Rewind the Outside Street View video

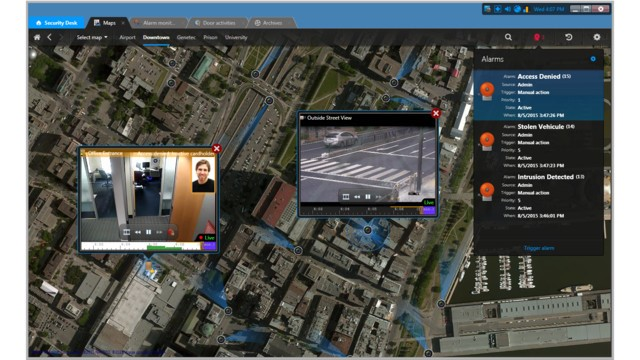357,197
